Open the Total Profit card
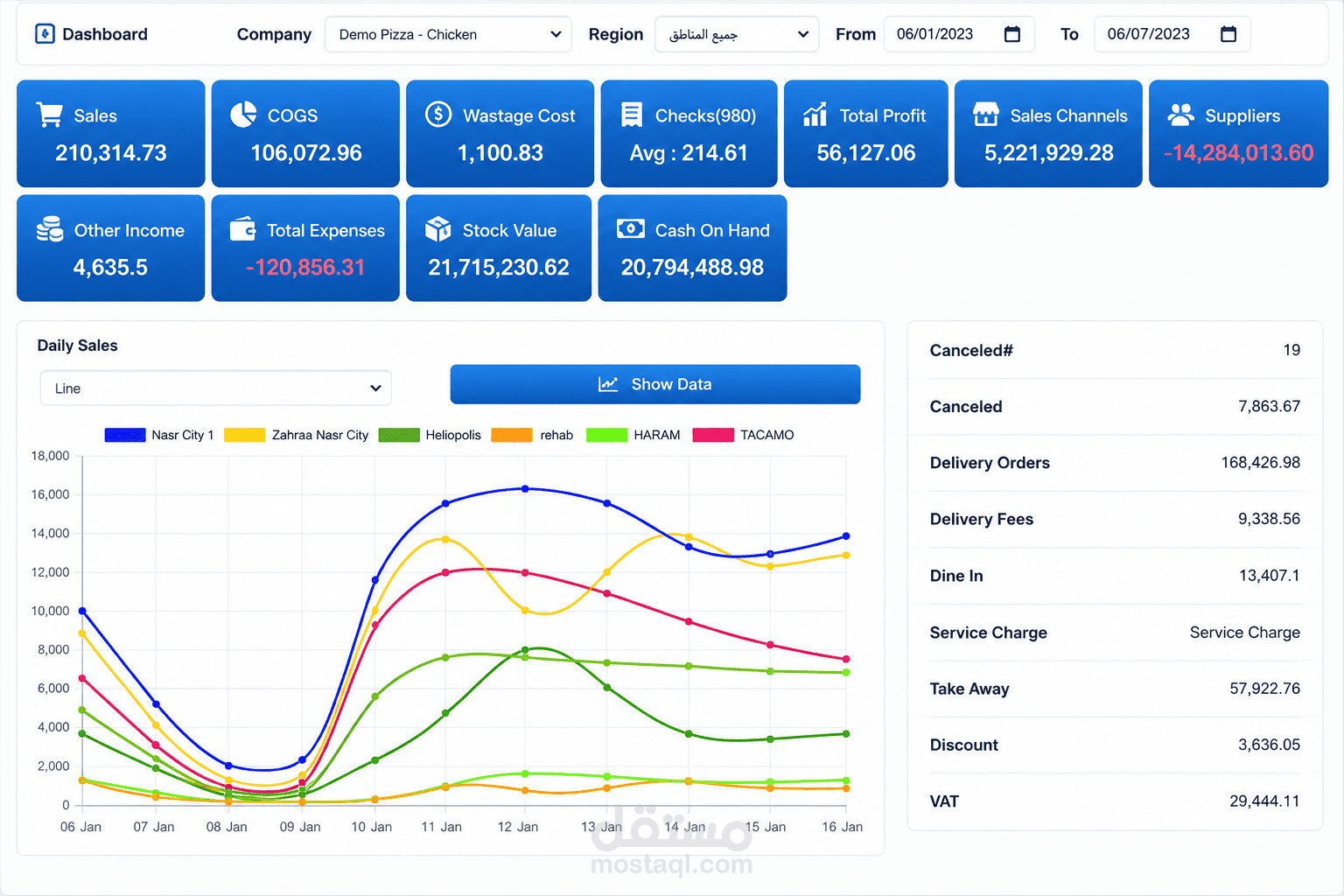The image size is (1344, 896). click(866, 134)
